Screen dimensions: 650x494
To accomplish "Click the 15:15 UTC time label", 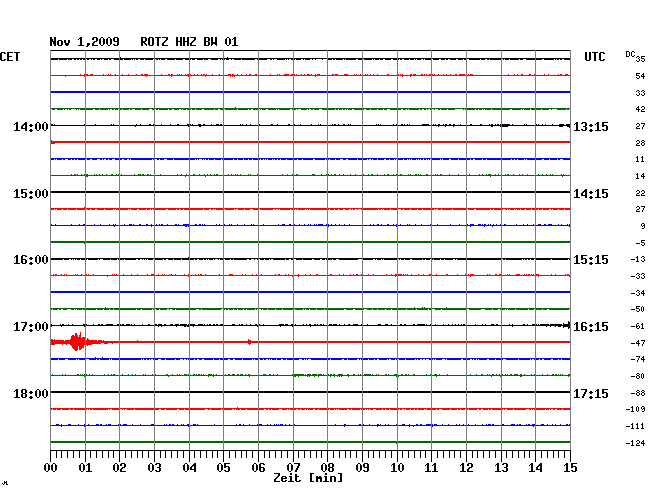I will tap(591, 260).
